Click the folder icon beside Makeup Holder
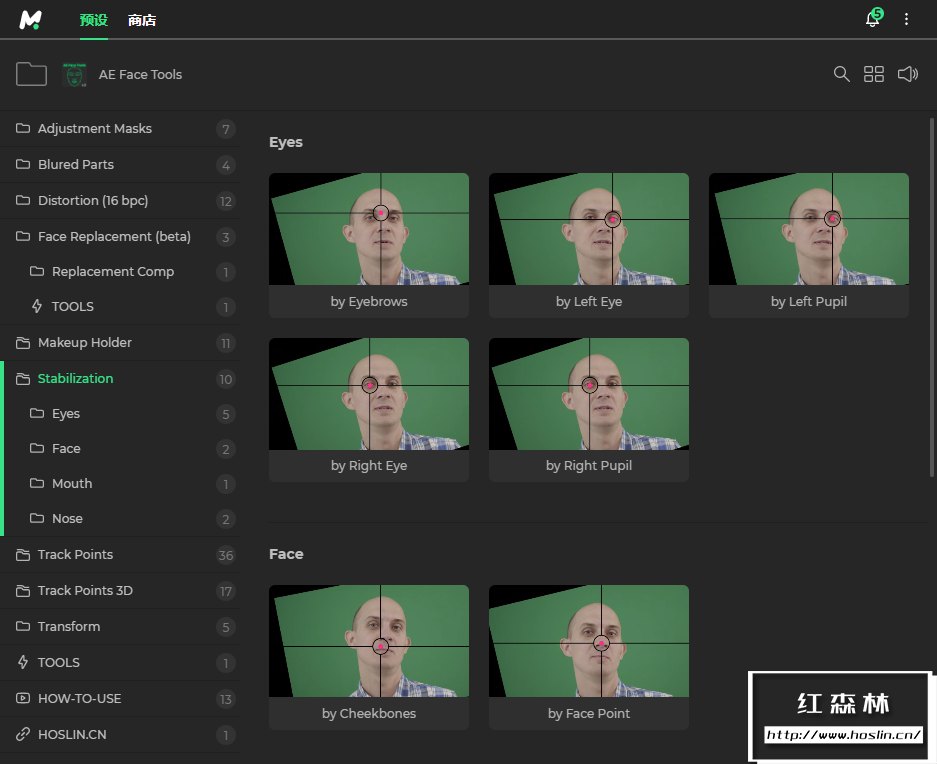 pyautogui.click(x=23, y=343)
